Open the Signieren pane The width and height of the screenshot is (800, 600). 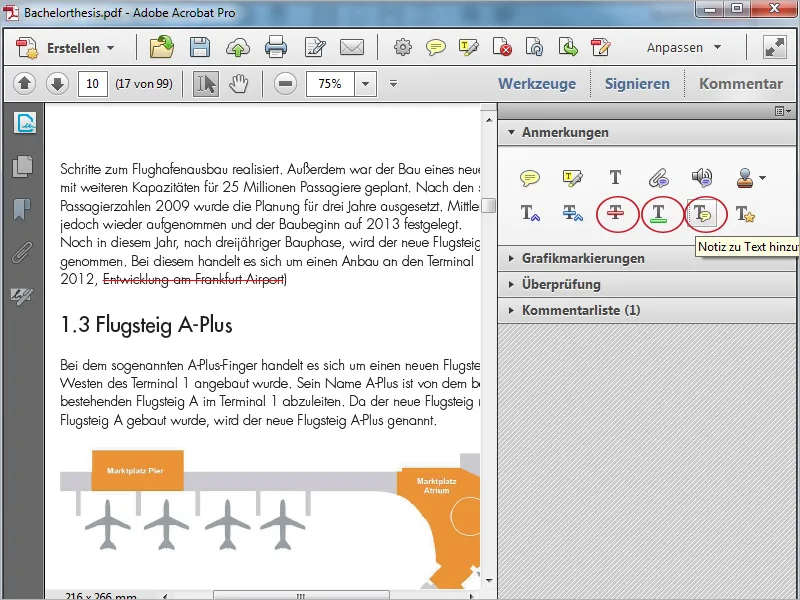pos(637,84)
